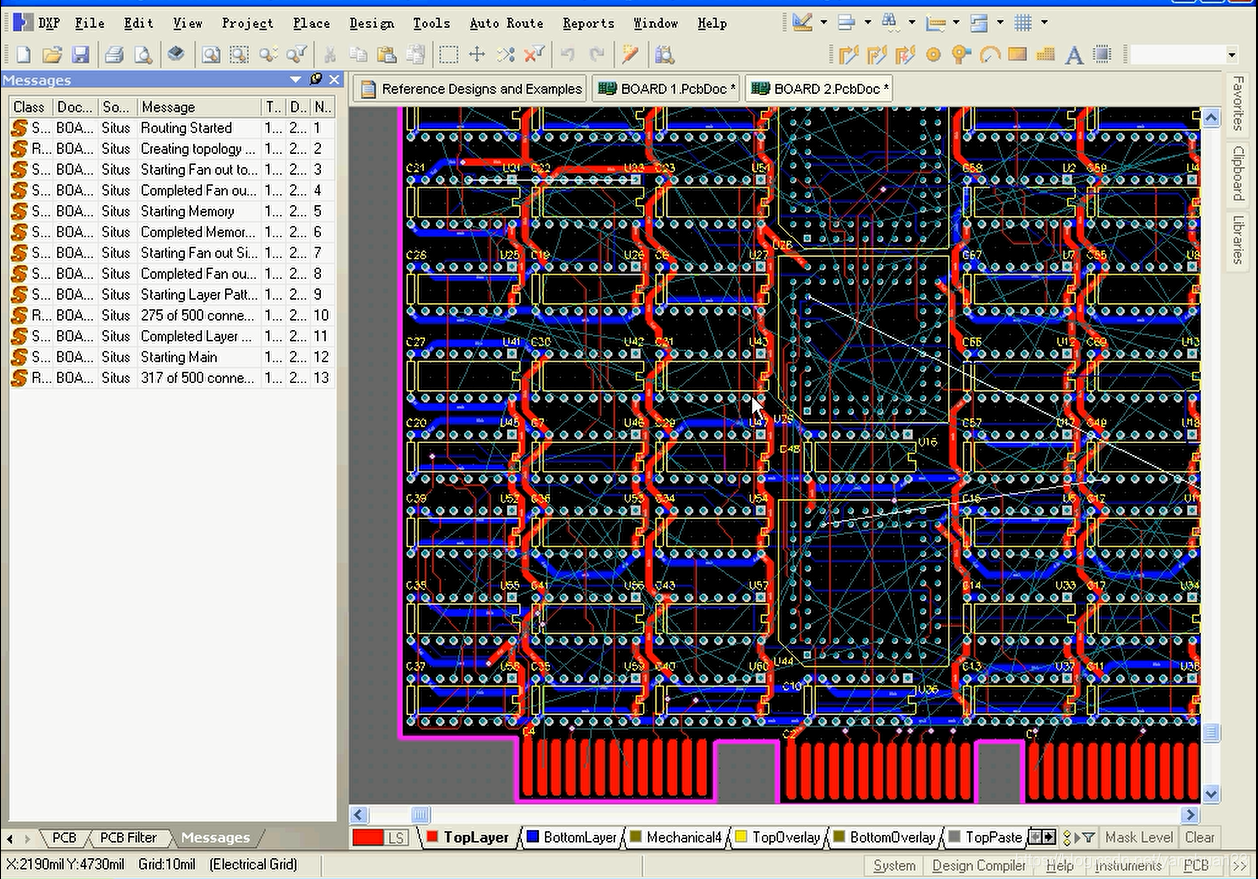Switch to the BOARD 1.PcbDoc tab
The width and height of the screenshot is (1258, 879).
[x=667, y=89]
